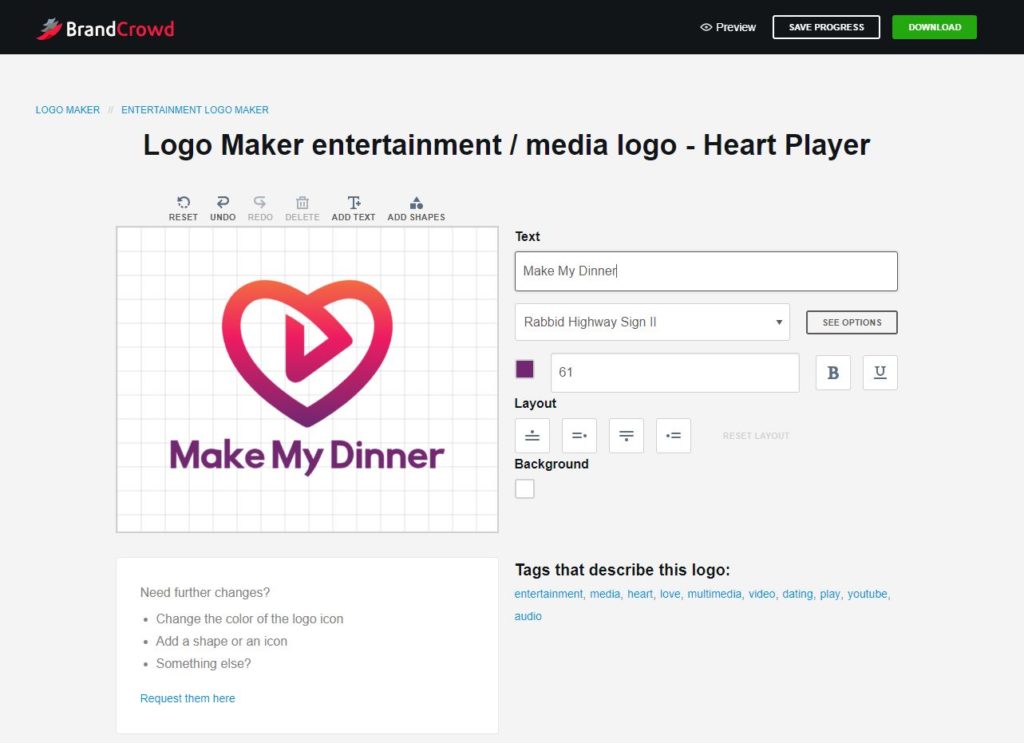This screenshot has width=1024, height=743.
Task: Choose layout with icon below text
Action: tap(626, 435)
